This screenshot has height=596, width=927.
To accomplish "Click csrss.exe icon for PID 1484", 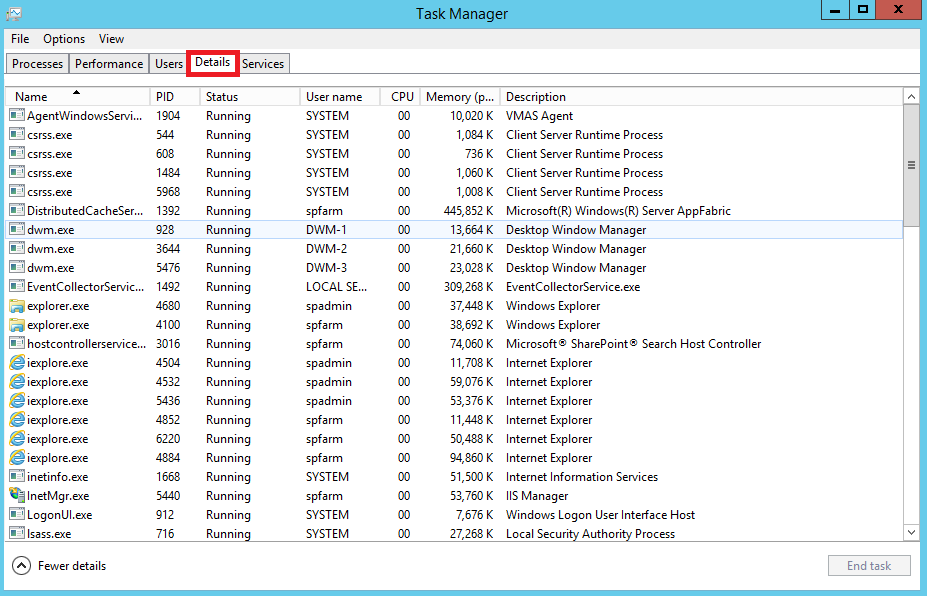I will pos(17,172).
